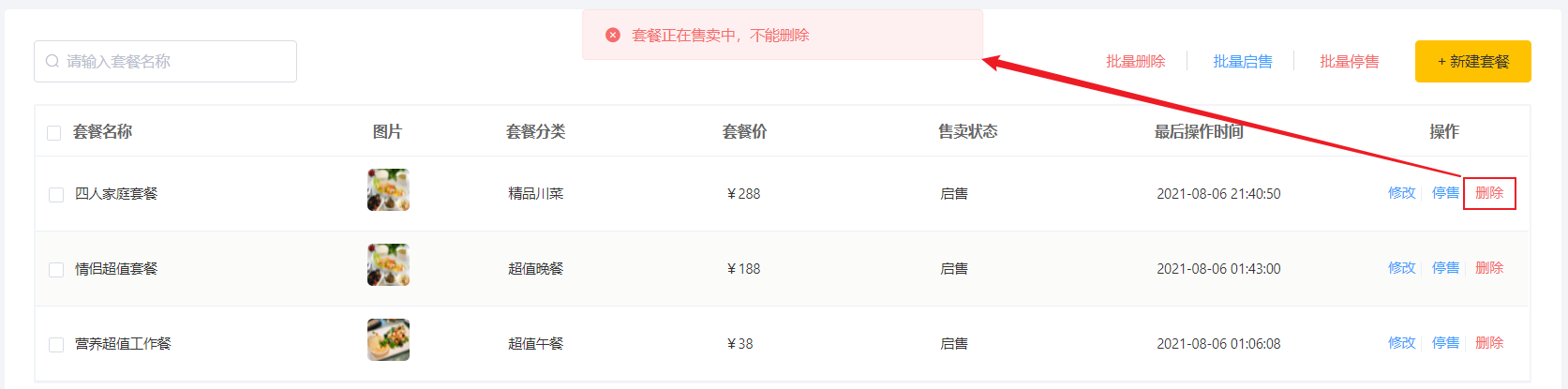
Task: Click 修改 for 四人家庭套餐
Action: [1401, 192]
